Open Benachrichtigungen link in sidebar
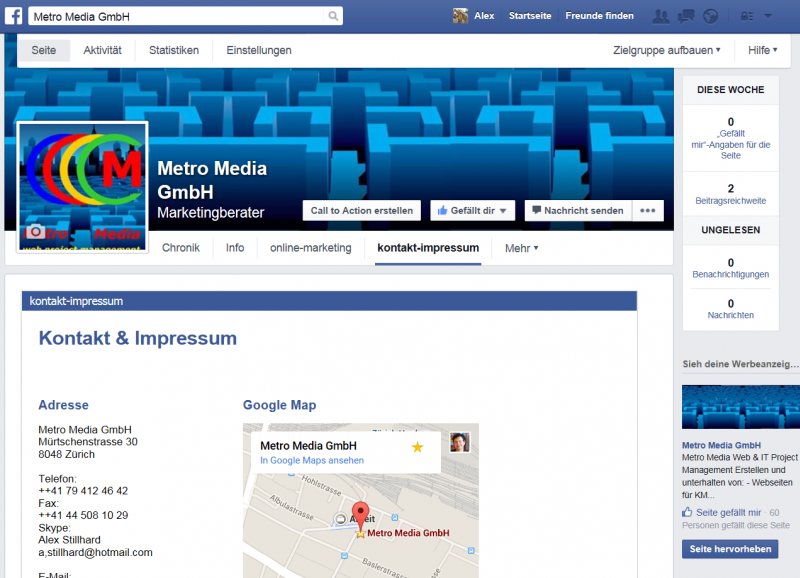800x578 pixels. coord(731,274)
